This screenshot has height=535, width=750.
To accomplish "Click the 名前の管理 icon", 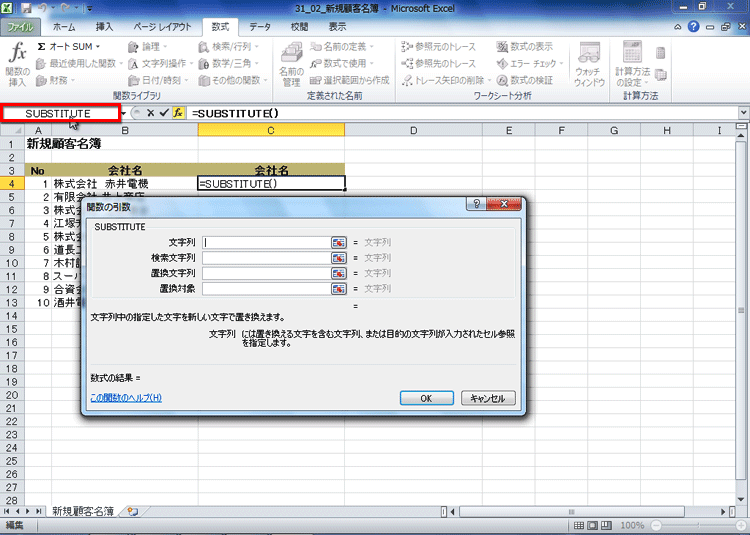I will (x=291, y=64).
